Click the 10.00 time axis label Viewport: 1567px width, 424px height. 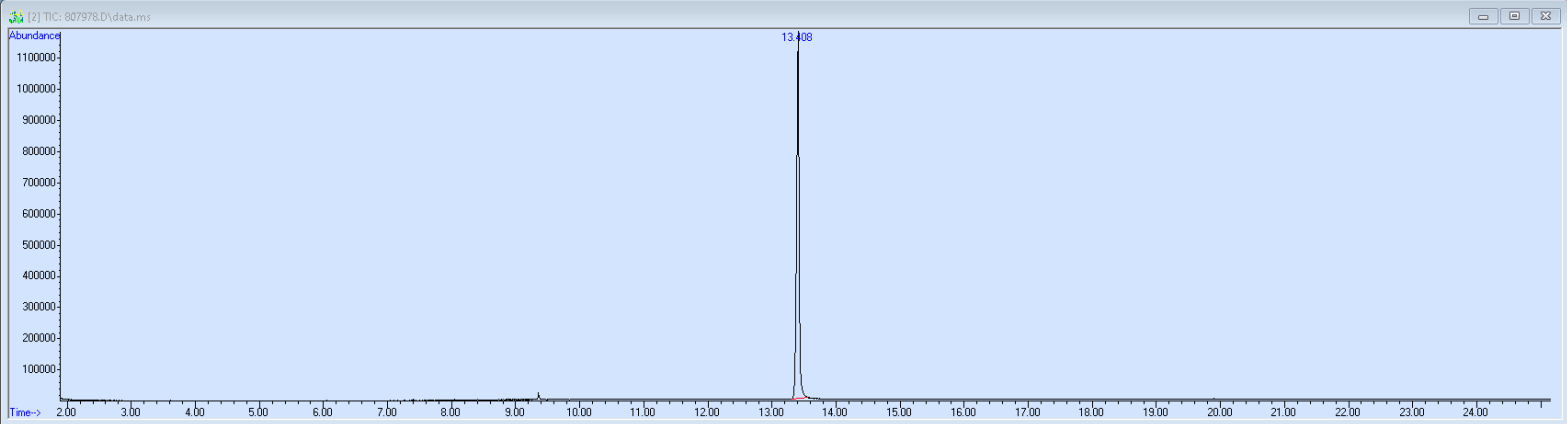[x=578, y=411]
